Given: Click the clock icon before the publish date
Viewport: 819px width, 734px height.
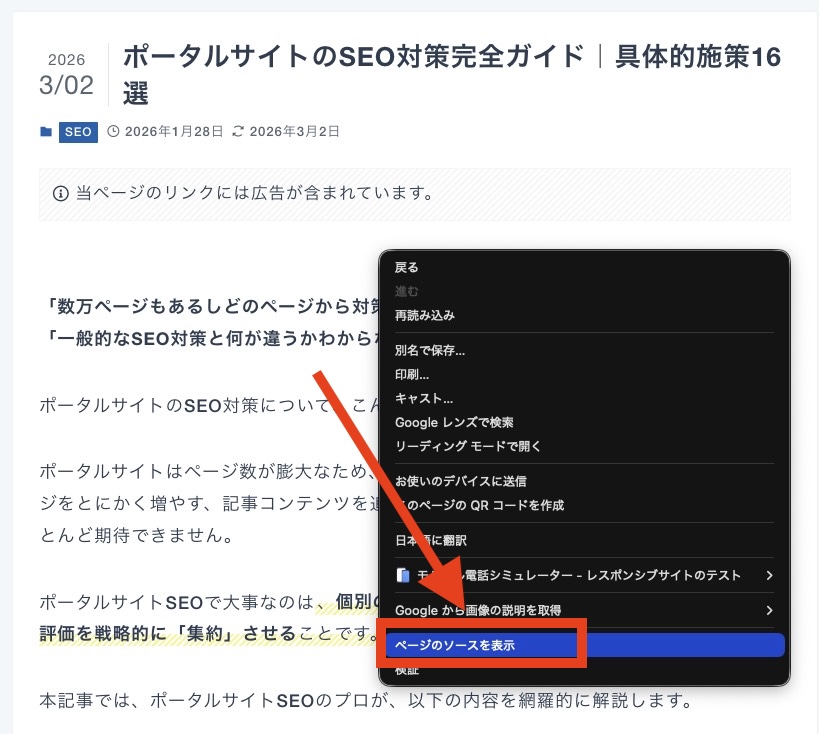Looking at the screenshot, I should (112, 131).
